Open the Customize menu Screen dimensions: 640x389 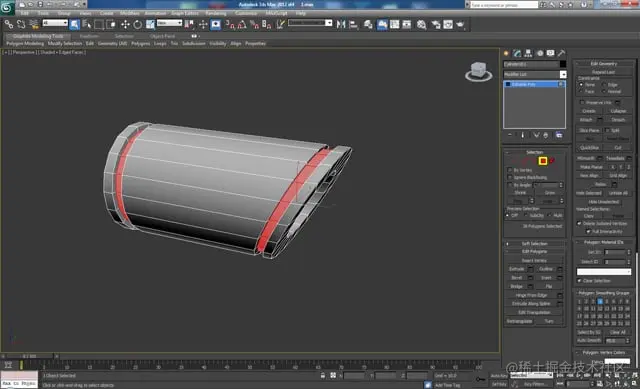click(246, 13)
